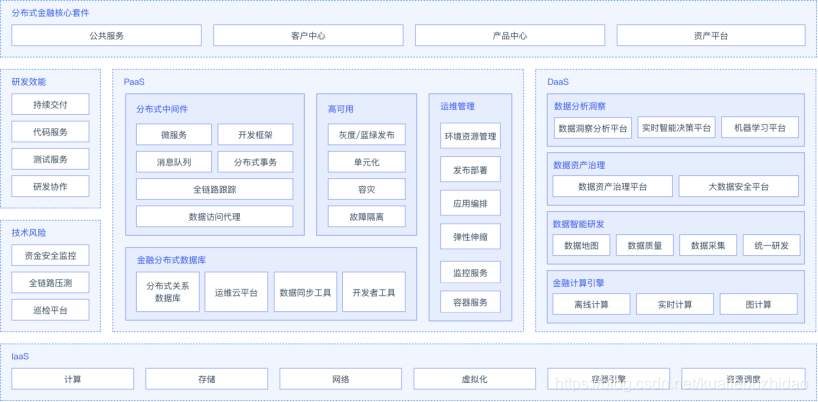The width and height of the screenshot is (818, 402).
Task: Click the 单元化 box
Action: (367, 162)
